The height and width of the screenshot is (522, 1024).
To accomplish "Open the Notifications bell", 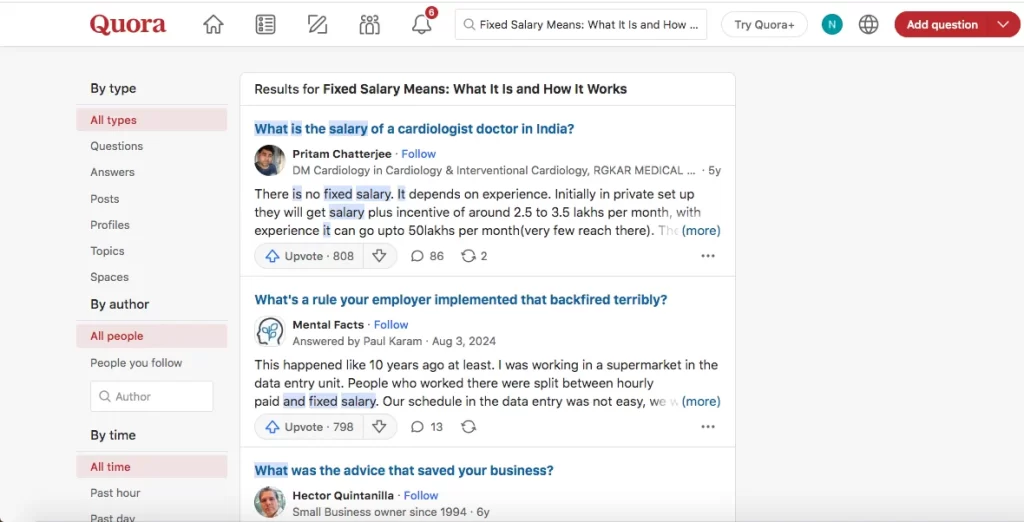I will 422,25.
